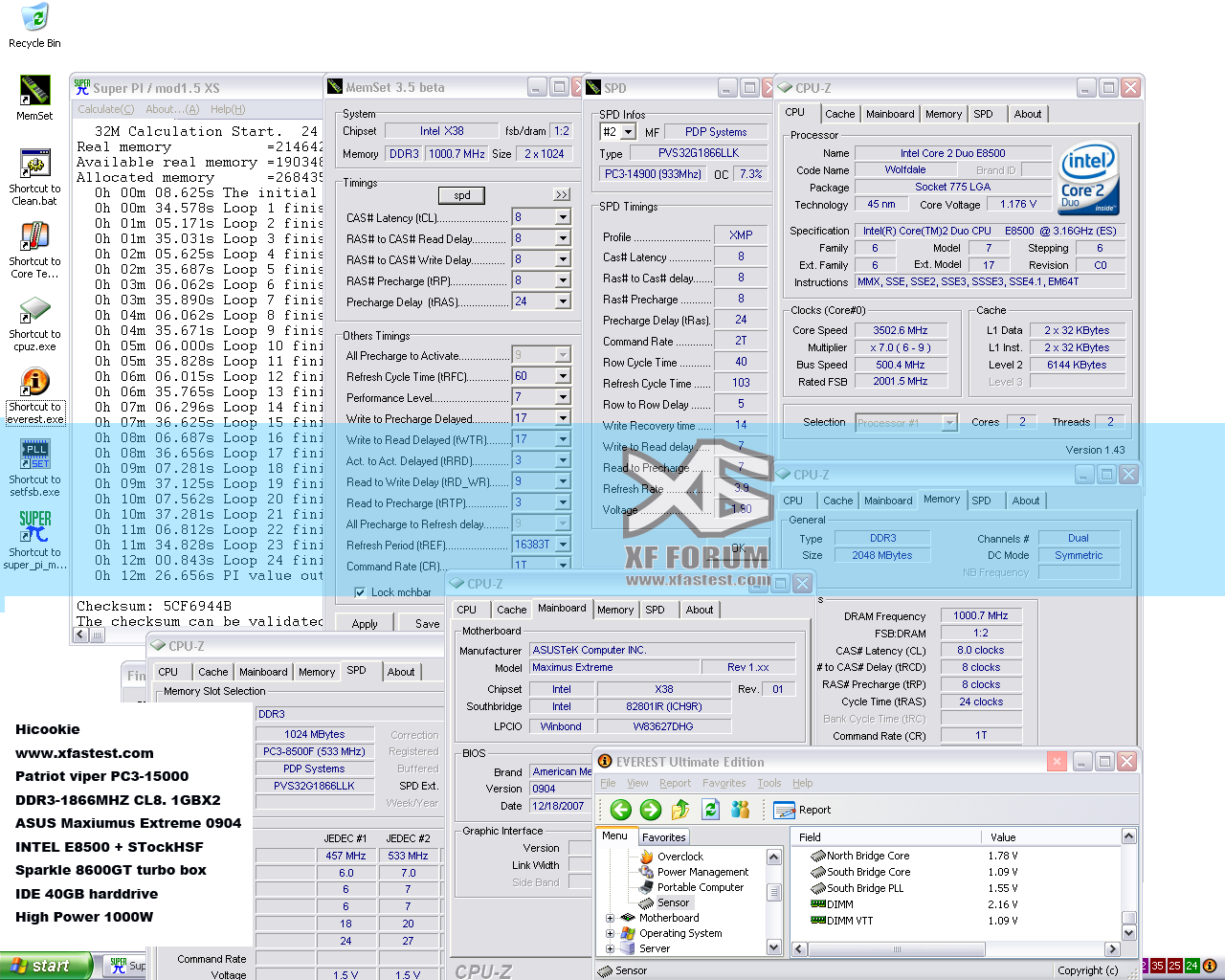The width and height of the screenshot is (1225, 980).
Task: Open RAS# to CAS# Write Delay dropdown
Action: pos(563,259)
